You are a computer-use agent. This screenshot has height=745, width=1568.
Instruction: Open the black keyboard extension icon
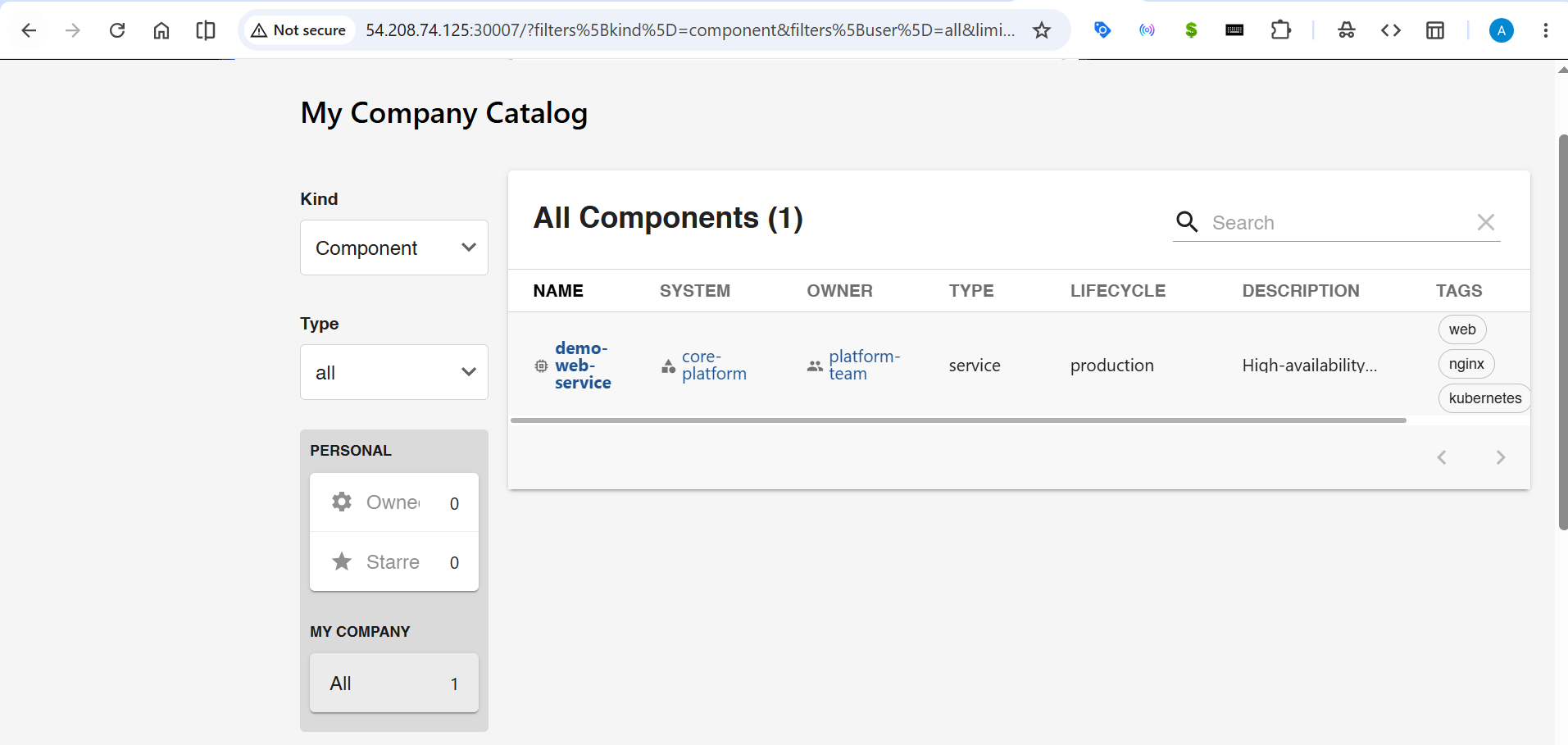pyautogui.click(x=1234, y=30)
